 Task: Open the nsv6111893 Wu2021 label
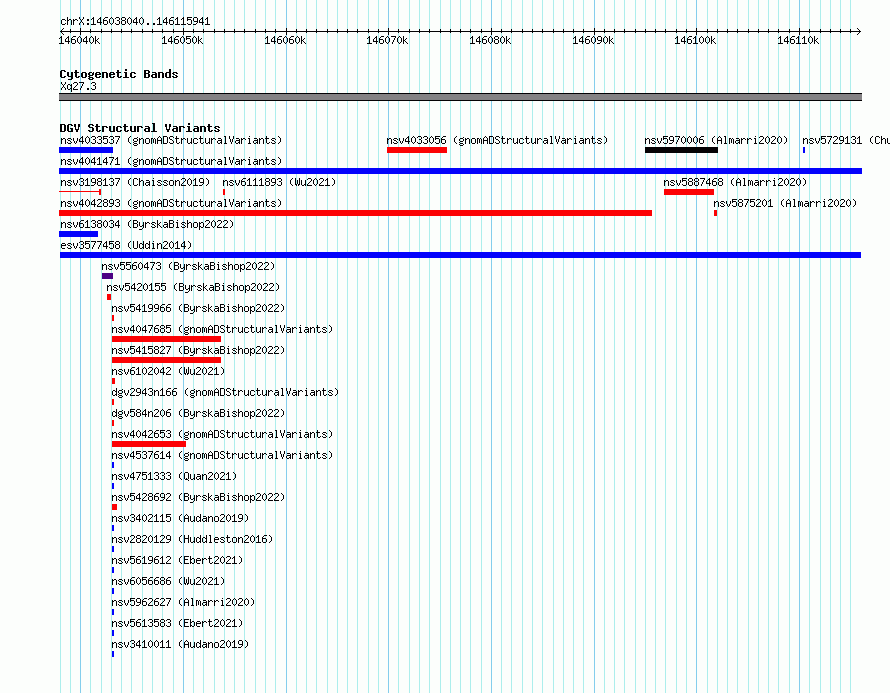click(279, 182)
